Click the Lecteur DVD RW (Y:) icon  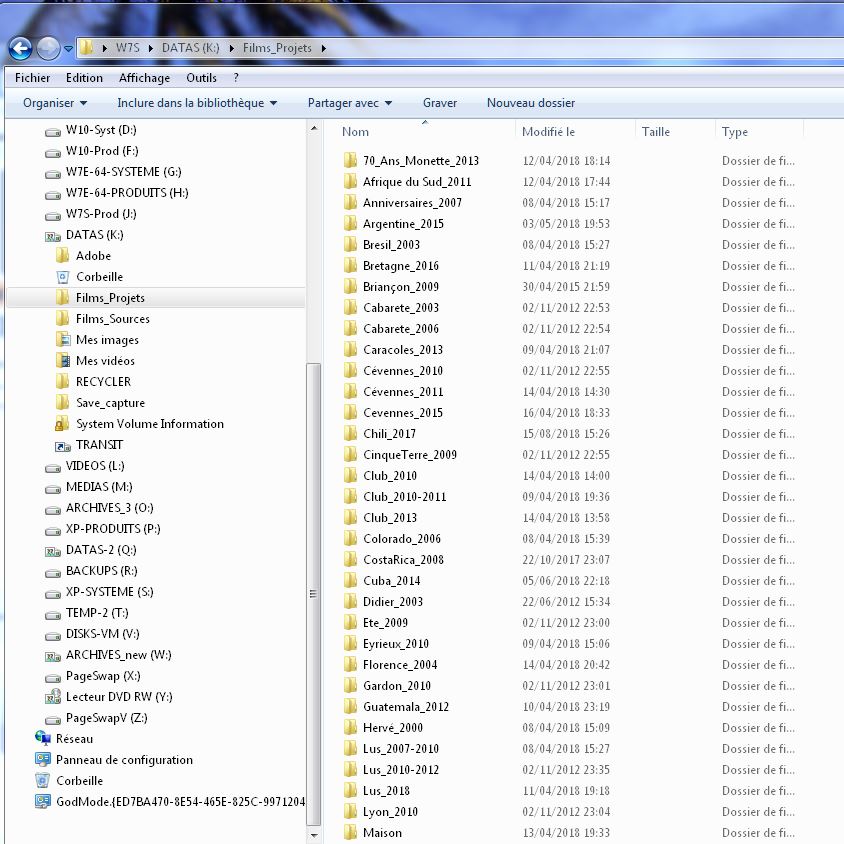[52, 697]
